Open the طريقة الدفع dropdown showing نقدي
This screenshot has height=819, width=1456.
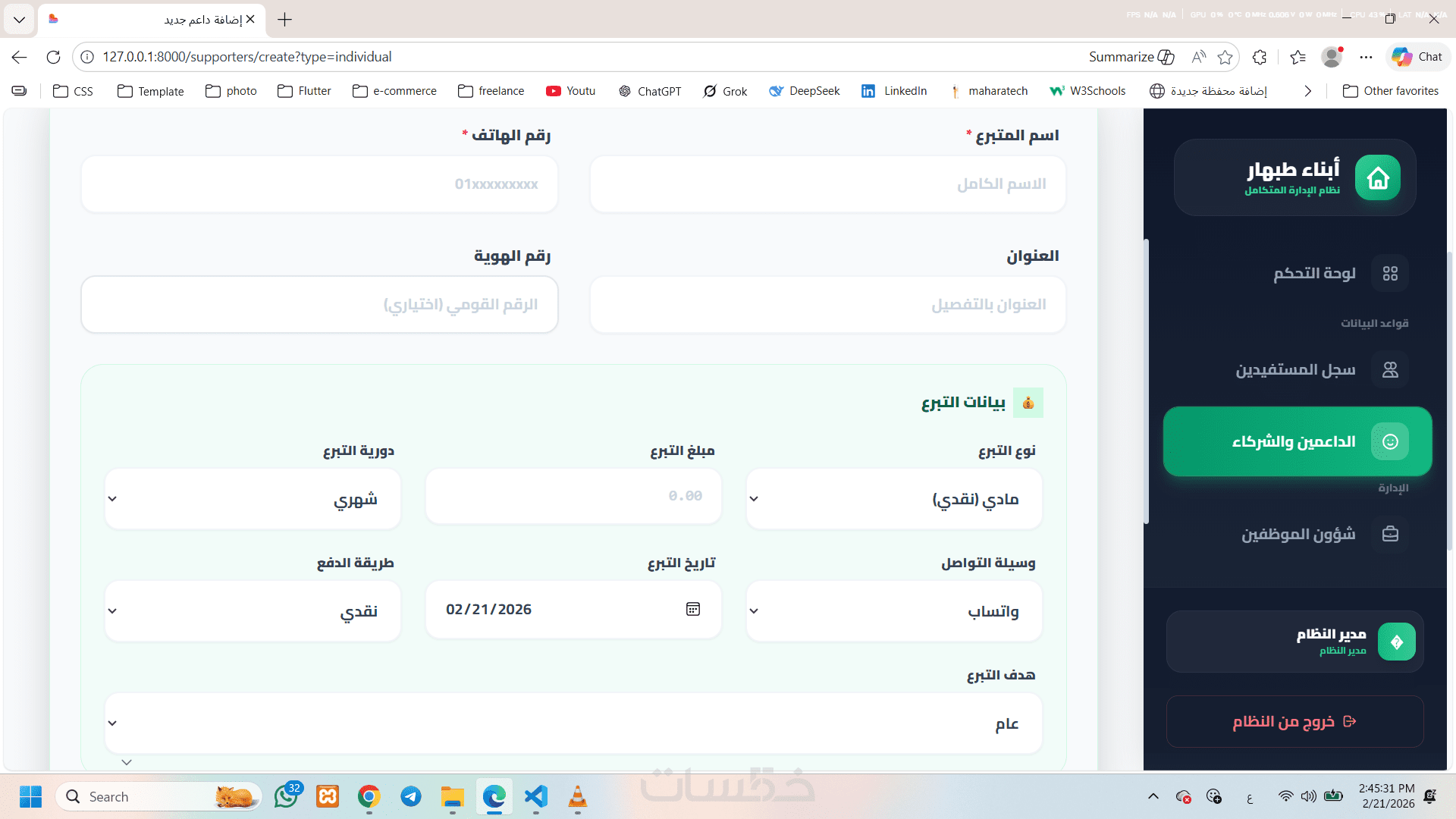(x=253, y=611)
